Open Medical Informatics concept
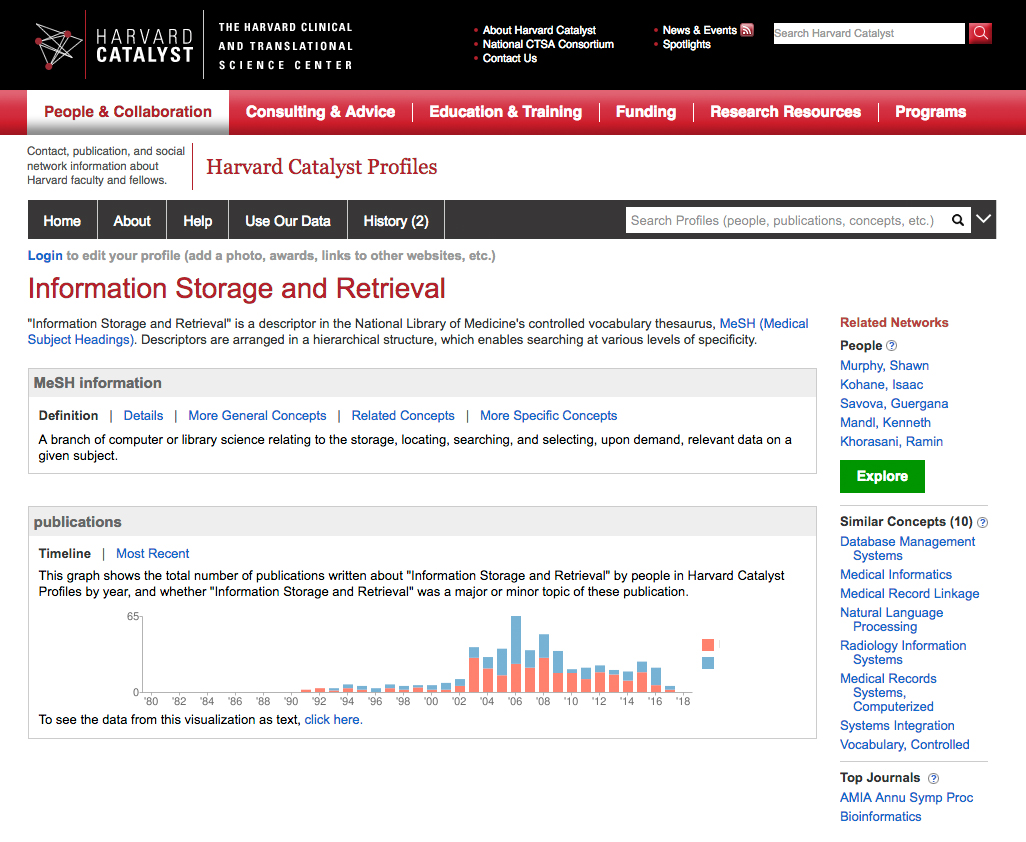Image resolution: width=1026 pixels, height=842 pixels. pyautogui.click(x=896, y=574)
